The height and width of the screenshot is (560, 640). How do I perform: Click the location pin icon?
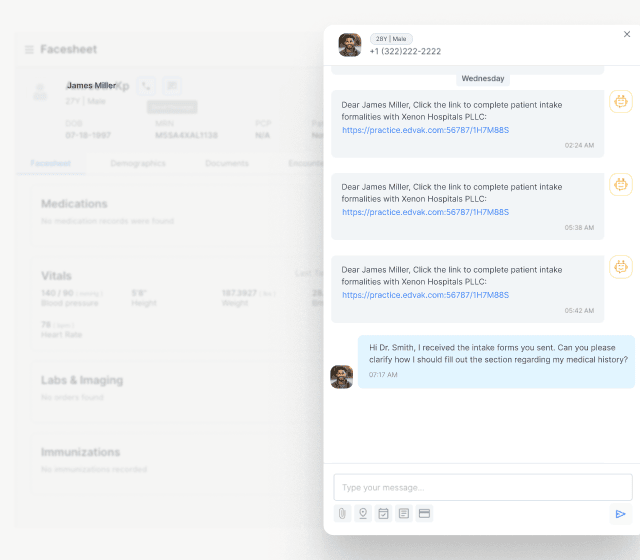point(362,513)
